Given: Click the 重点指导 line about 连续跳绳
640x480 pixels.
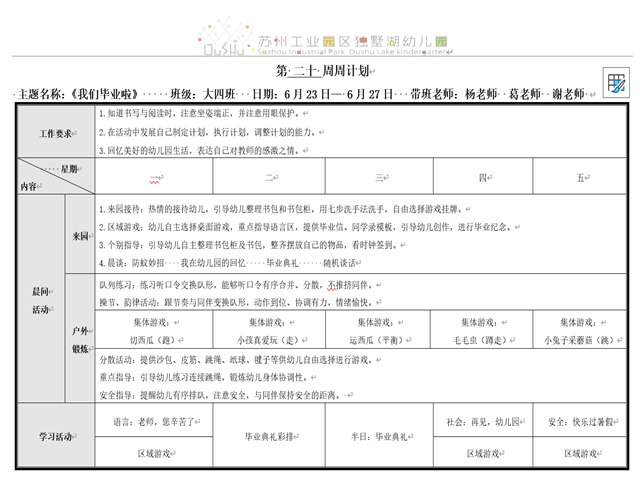Looking at the screenshot, I should [205, 378].
